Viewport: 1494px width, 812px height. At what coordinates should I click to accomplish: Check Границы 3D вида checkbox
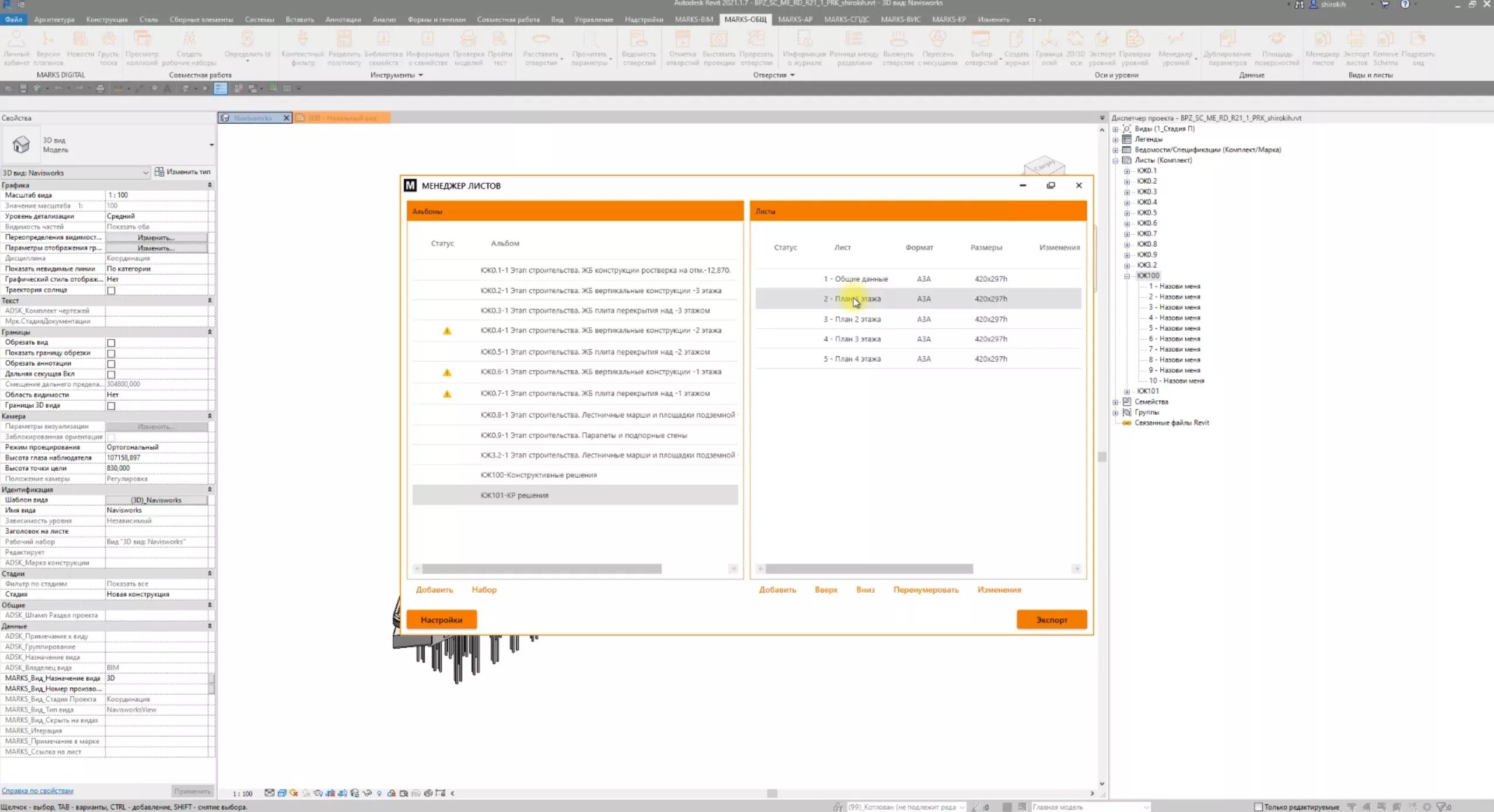(111, 406)
